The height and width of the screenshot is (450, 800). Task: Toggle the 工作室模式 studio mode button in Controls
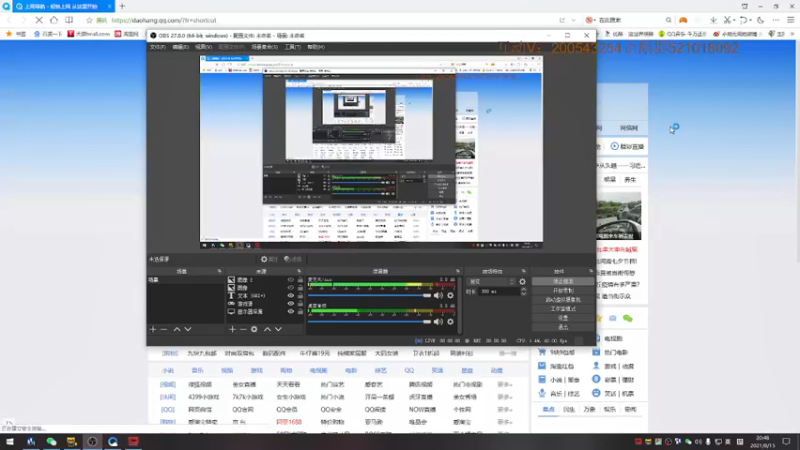(x=563, y=309)
